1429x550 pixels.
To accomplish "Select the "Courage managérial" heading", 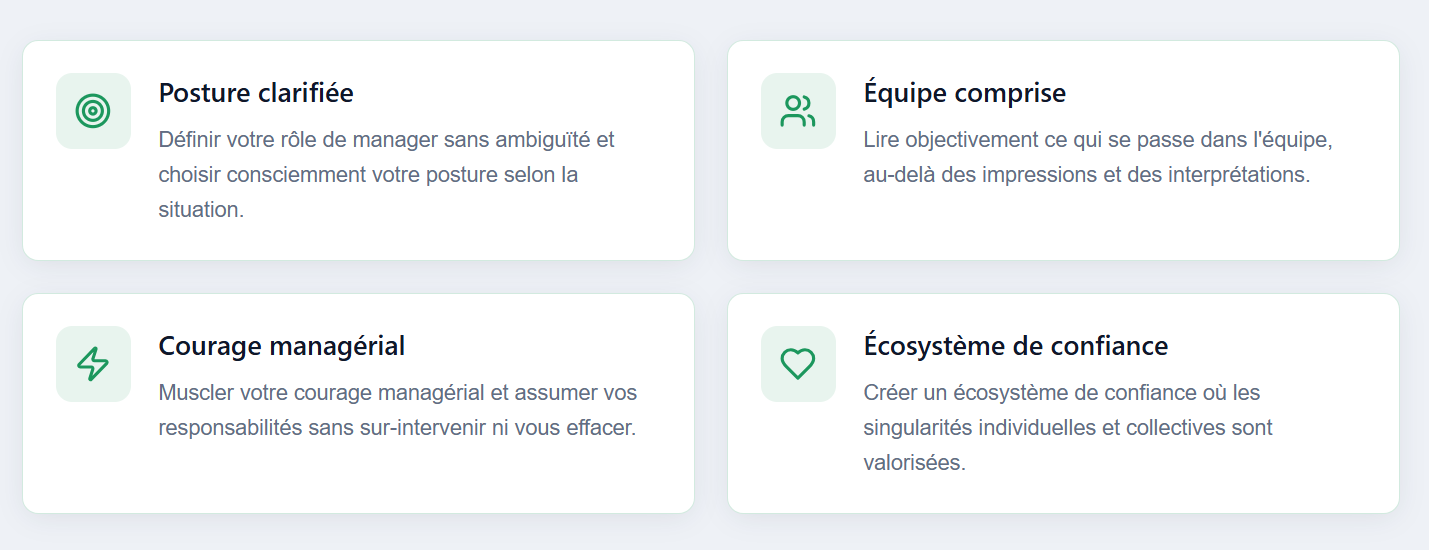I will tap(281, 346).
